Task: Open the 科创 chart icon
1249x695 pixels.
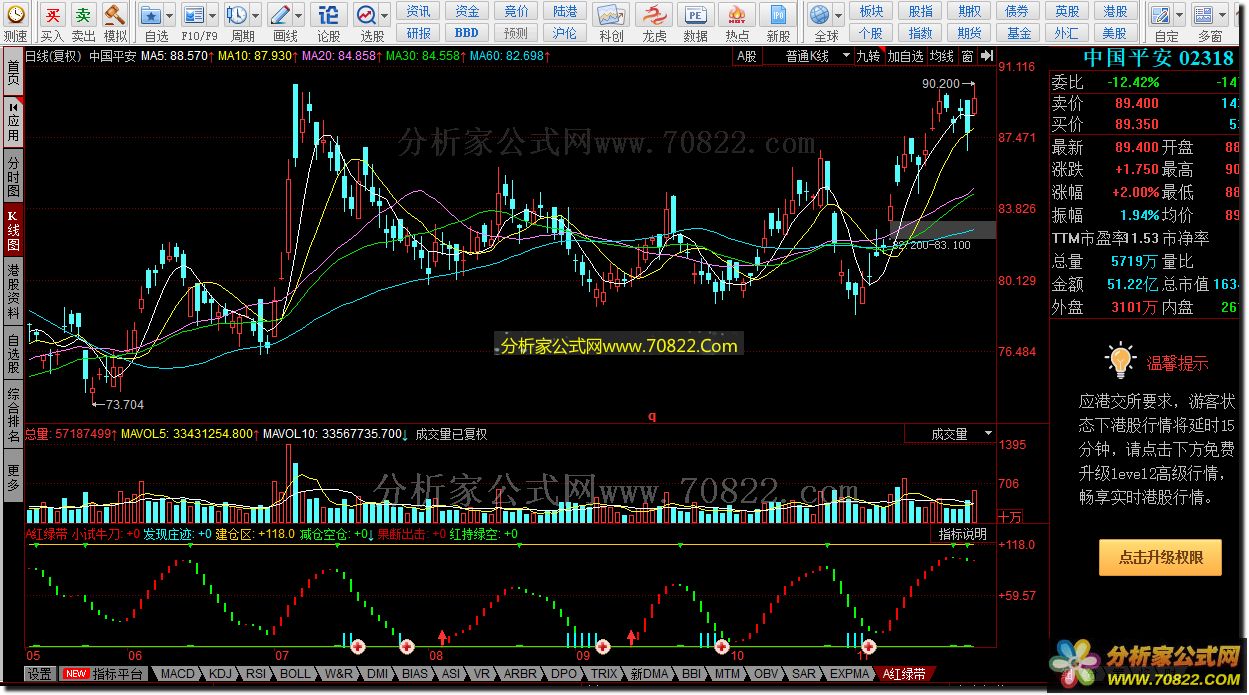Action: 610,15
